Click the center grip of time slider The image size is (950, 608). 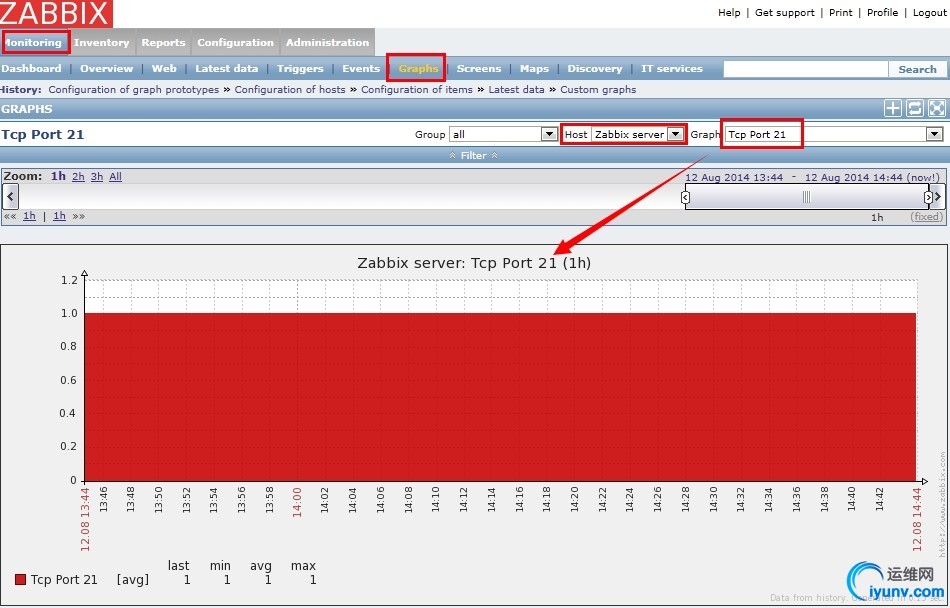click(x=806, y=197)
